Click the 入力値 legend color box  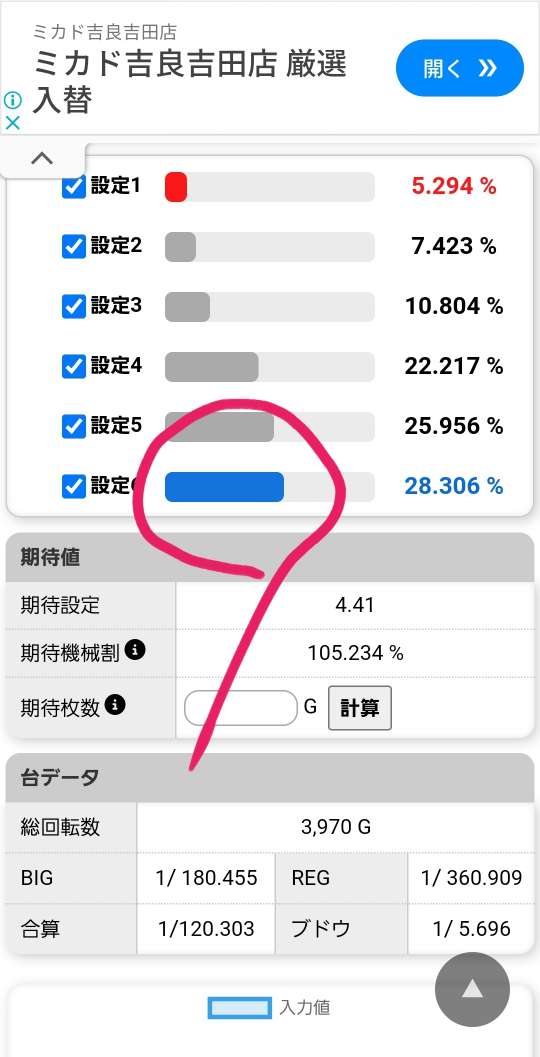point(240,1008)
